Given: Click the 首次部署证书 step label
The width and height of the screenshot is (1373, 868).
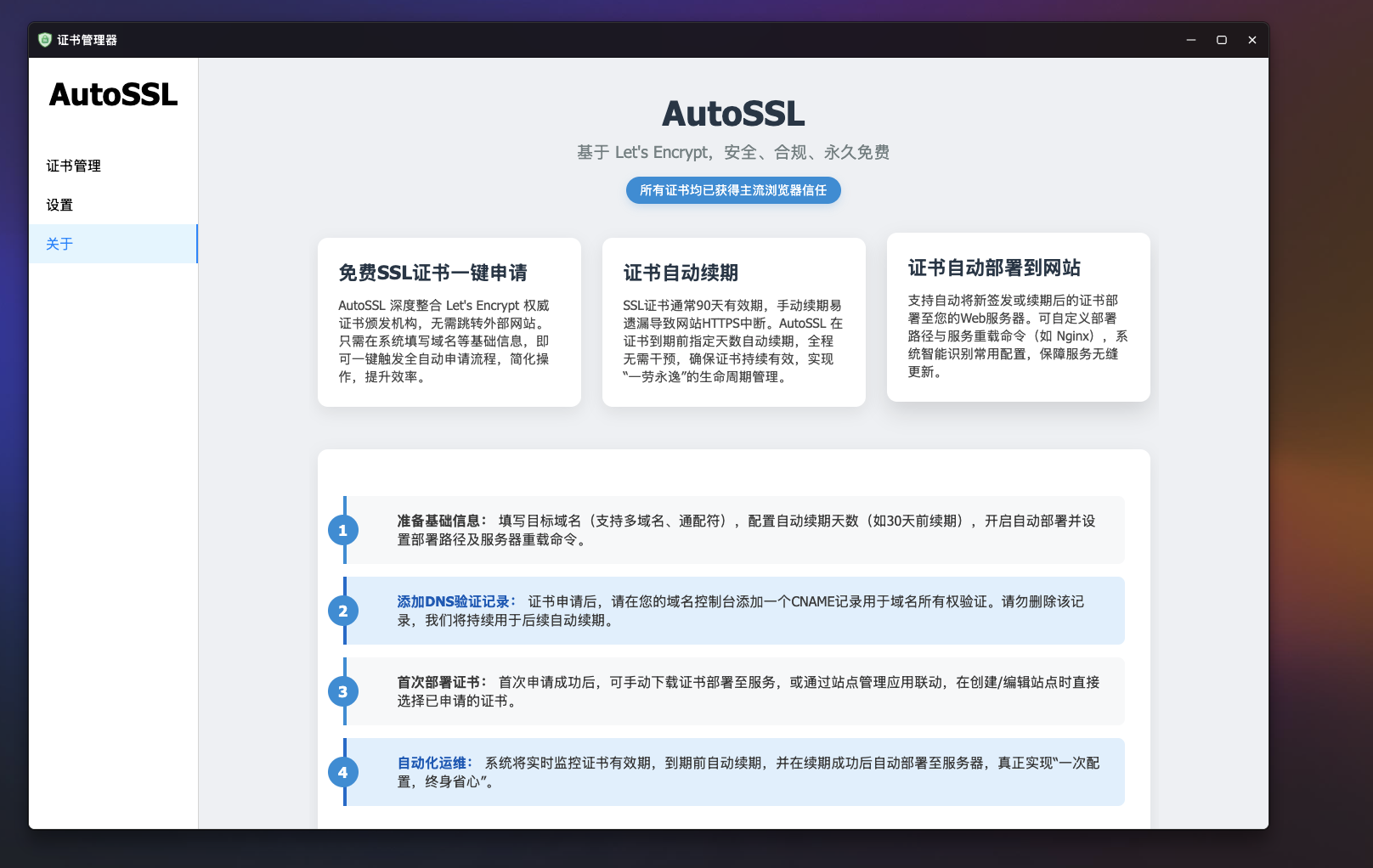Looking at the screenshot, I should (x=442, y=682).
